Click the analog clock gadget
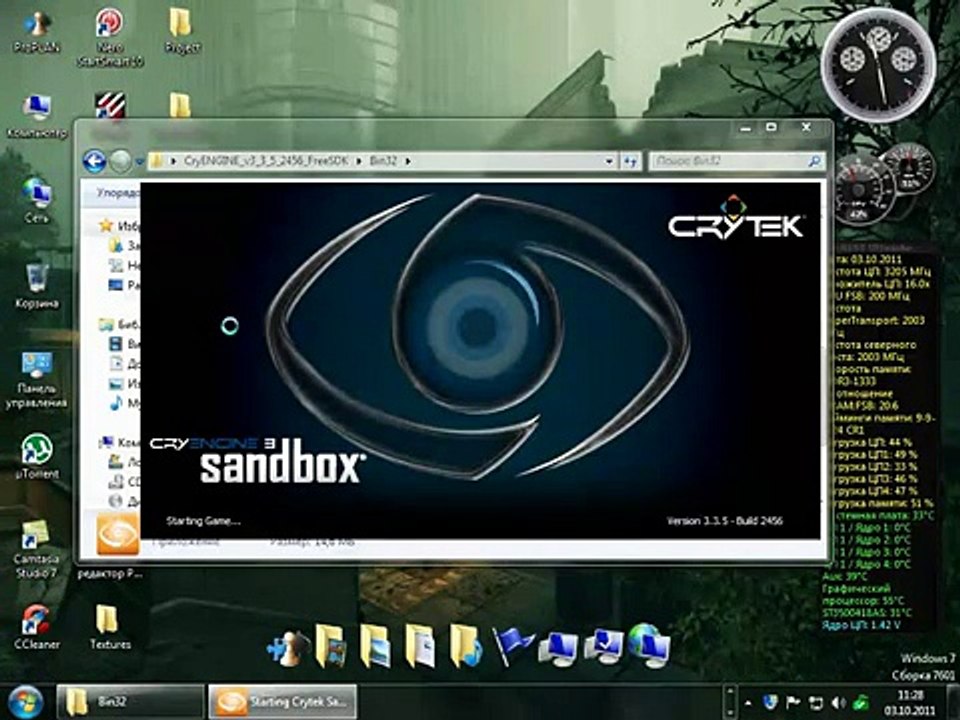Image resolution: width=960 pixels, height=720 pixels. pyautogui.click(x=878, y=64)
